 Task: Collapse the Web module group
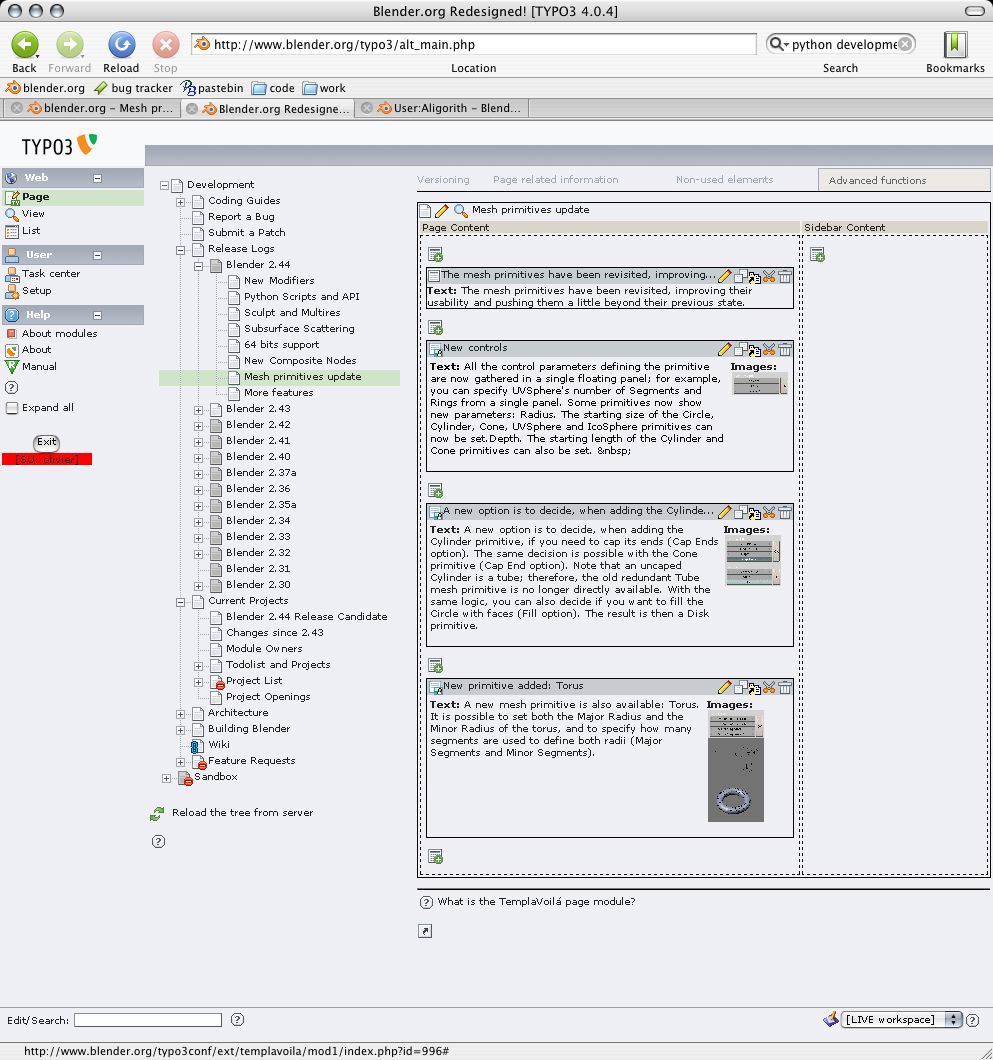97,178
